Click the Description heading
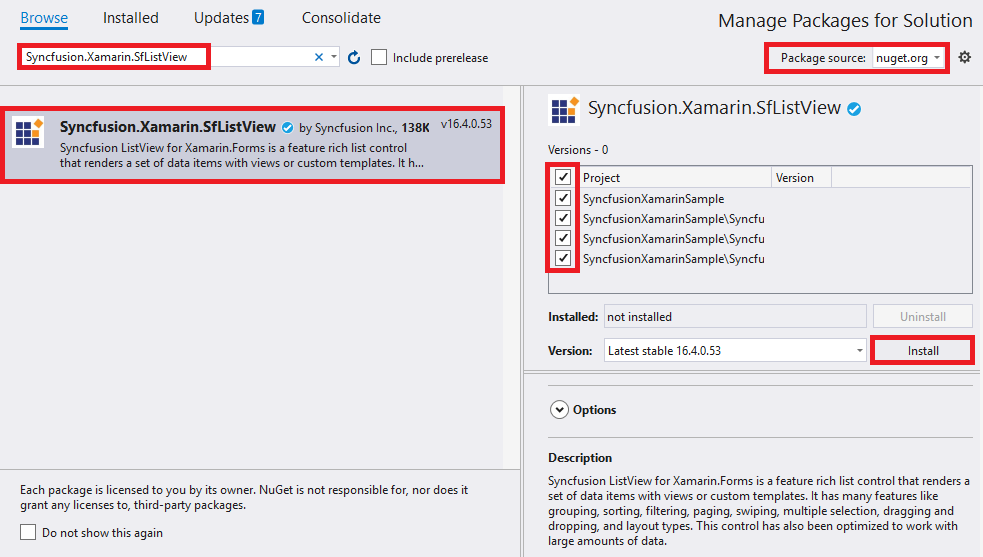 (580, 458)
